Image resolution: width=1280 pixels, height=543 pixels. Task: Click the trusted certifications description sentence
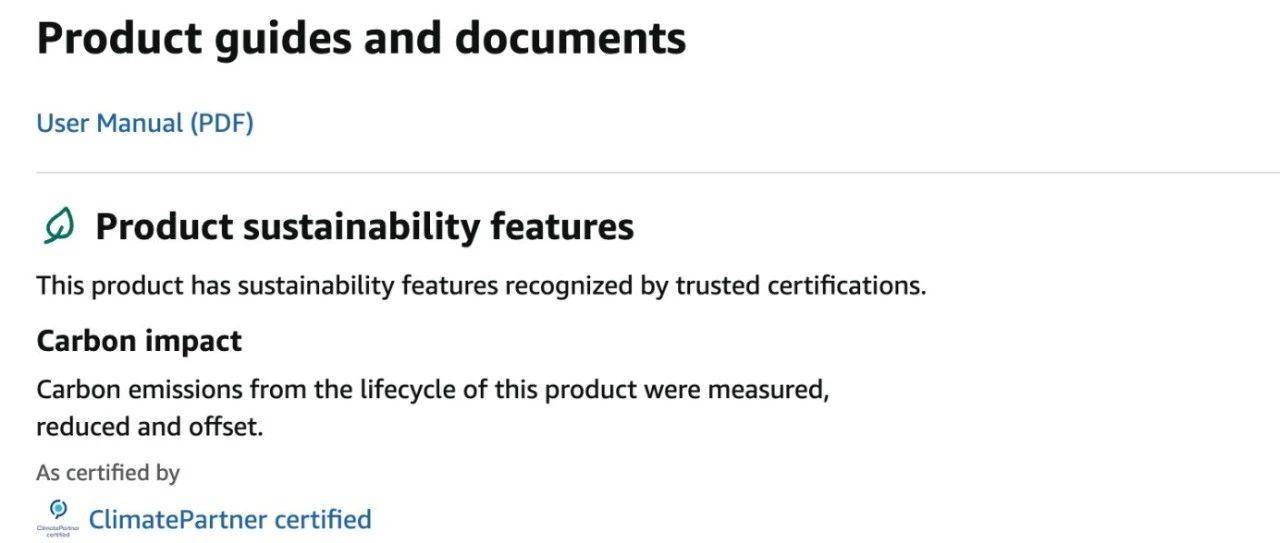pyautogui.click(x=481, y=285)
